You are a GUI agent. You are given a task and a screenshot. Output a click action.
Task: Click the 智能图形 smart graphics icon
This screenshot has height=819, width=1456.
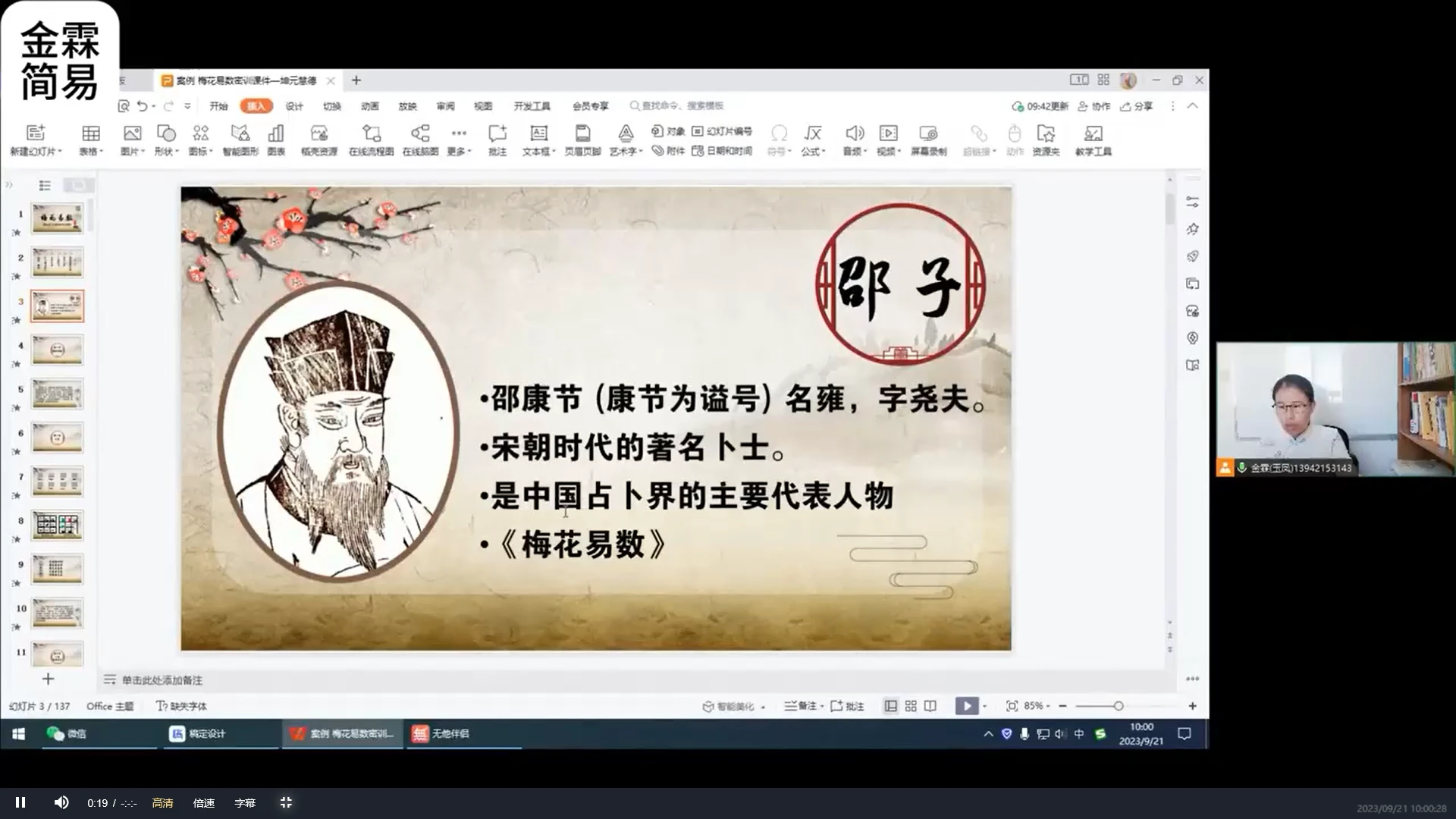tap(240, 134)
